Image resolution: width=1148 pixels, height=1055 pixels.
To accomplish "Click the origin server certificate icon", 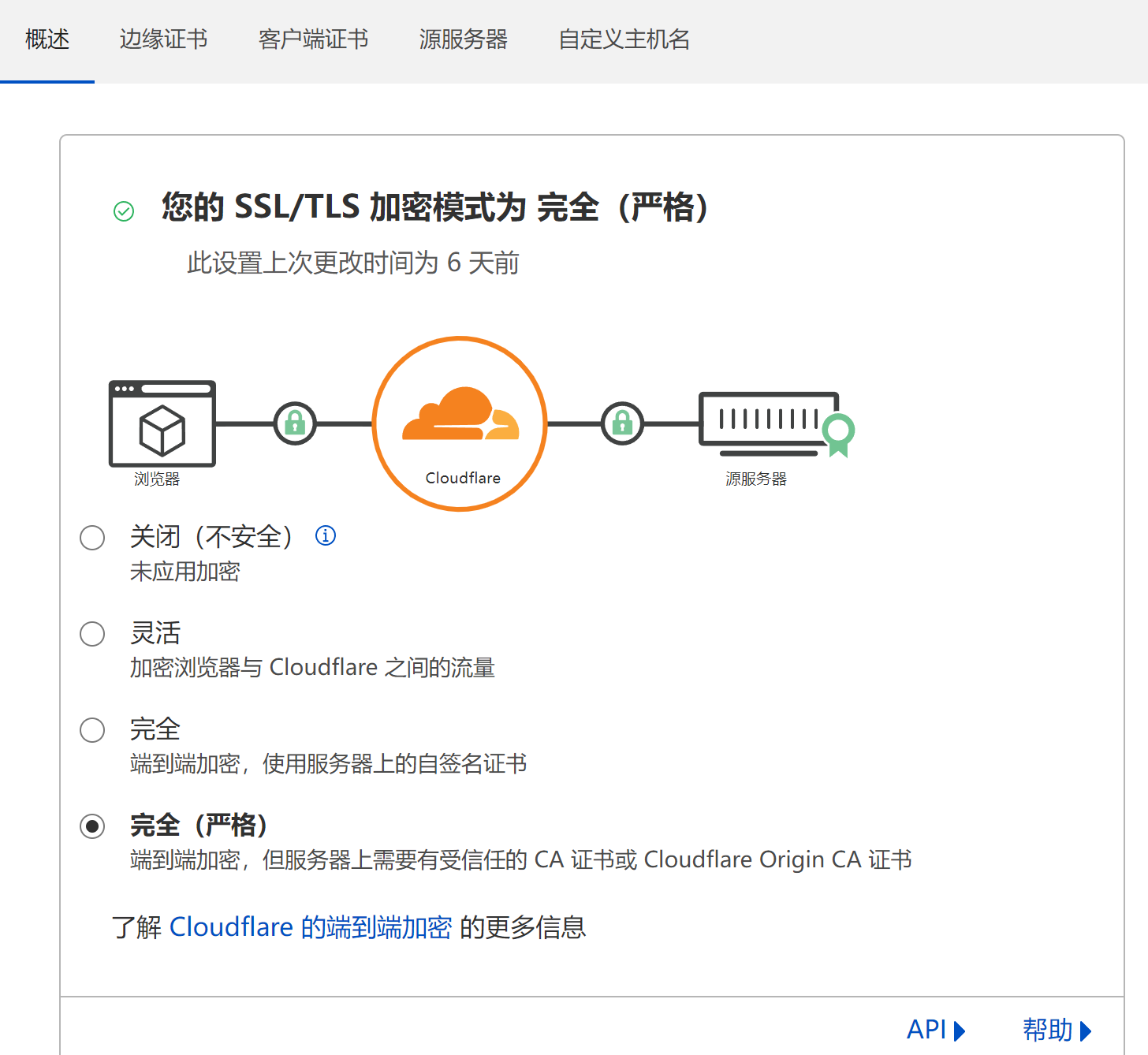I will tap(838, 434).
